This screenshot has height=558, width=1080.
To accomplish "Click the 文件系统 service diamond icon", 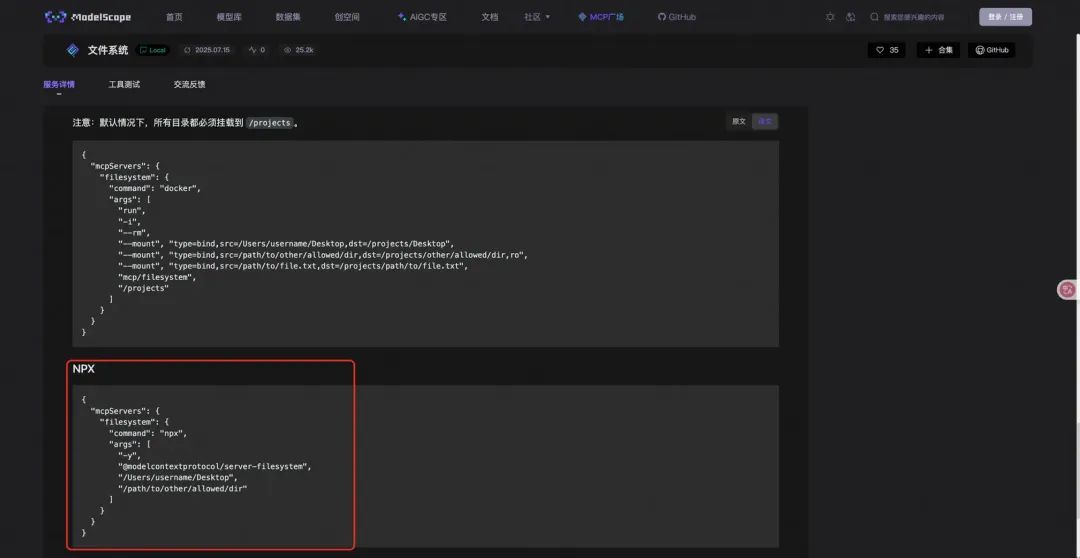I will tap(72, 50).
